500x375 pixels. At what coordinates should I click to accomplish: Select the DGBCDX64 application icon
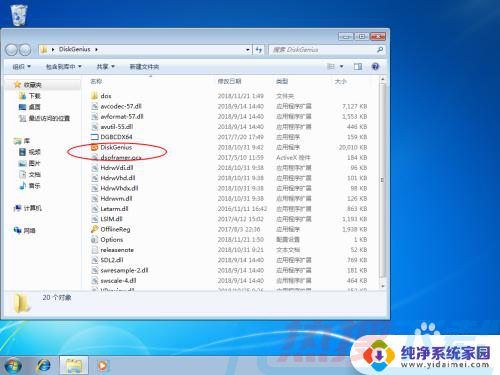[95, 137]
